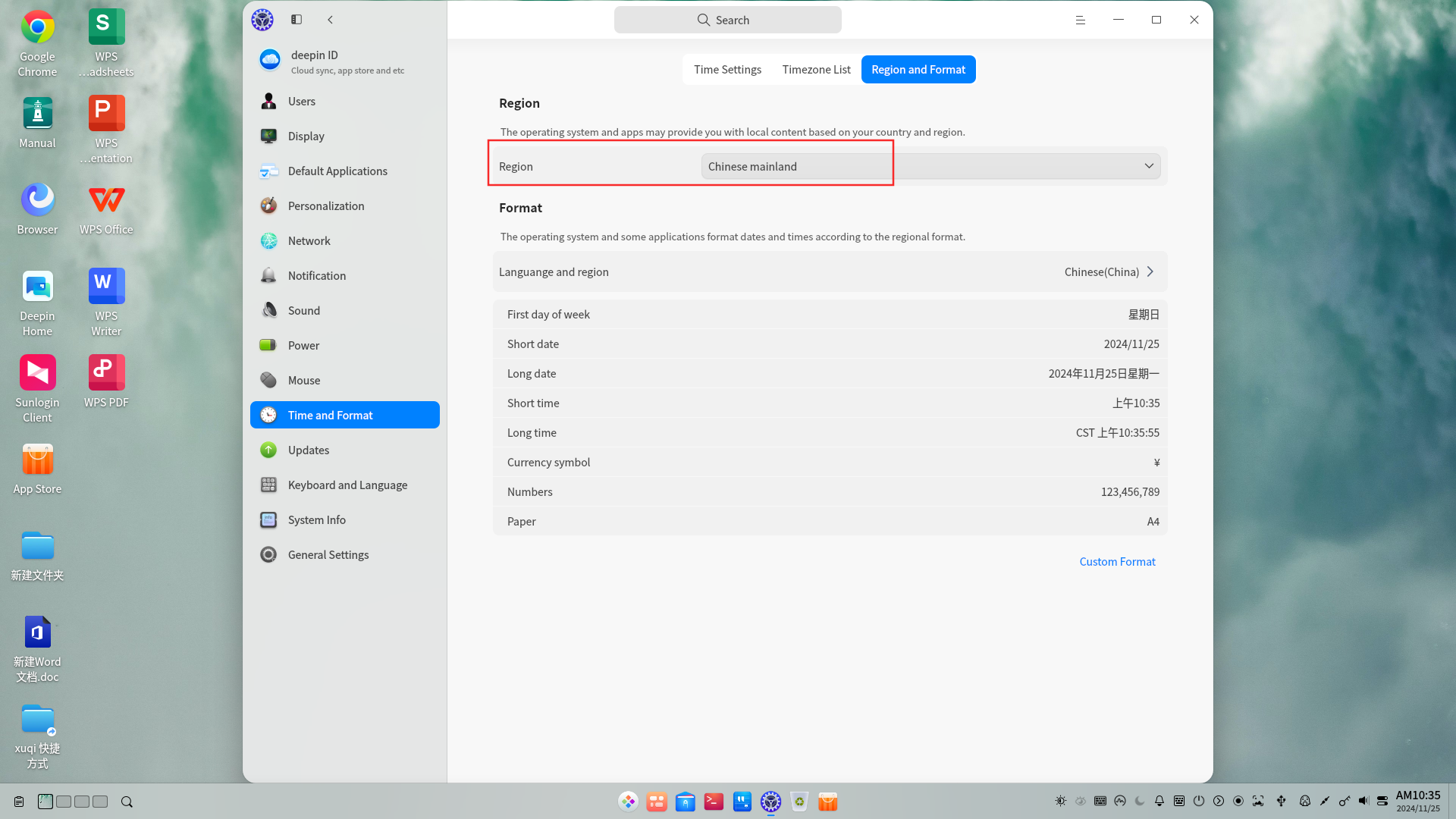Open WPS Writer desktop shortcut

point(106,302)
